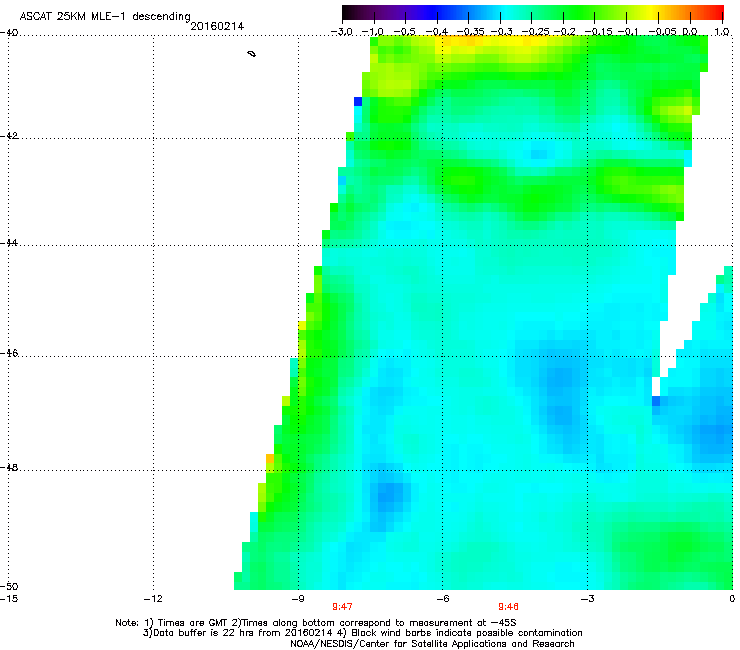
Task: Click the -0.35 colorbar label
Action: (x=470, y=32)
